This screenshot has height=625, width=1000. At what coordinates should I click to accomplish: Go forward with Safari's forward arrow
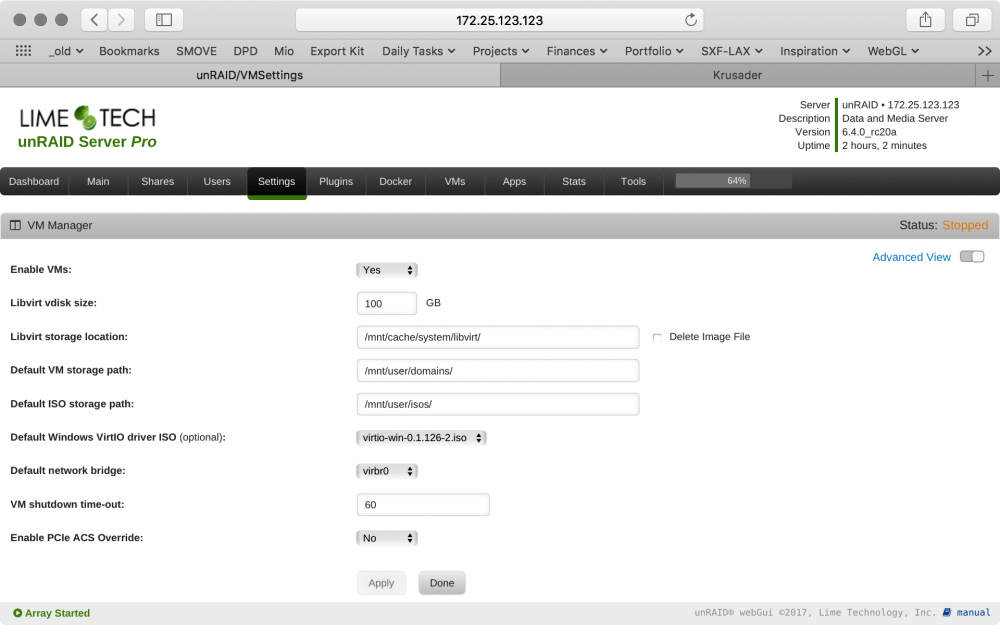121,20
